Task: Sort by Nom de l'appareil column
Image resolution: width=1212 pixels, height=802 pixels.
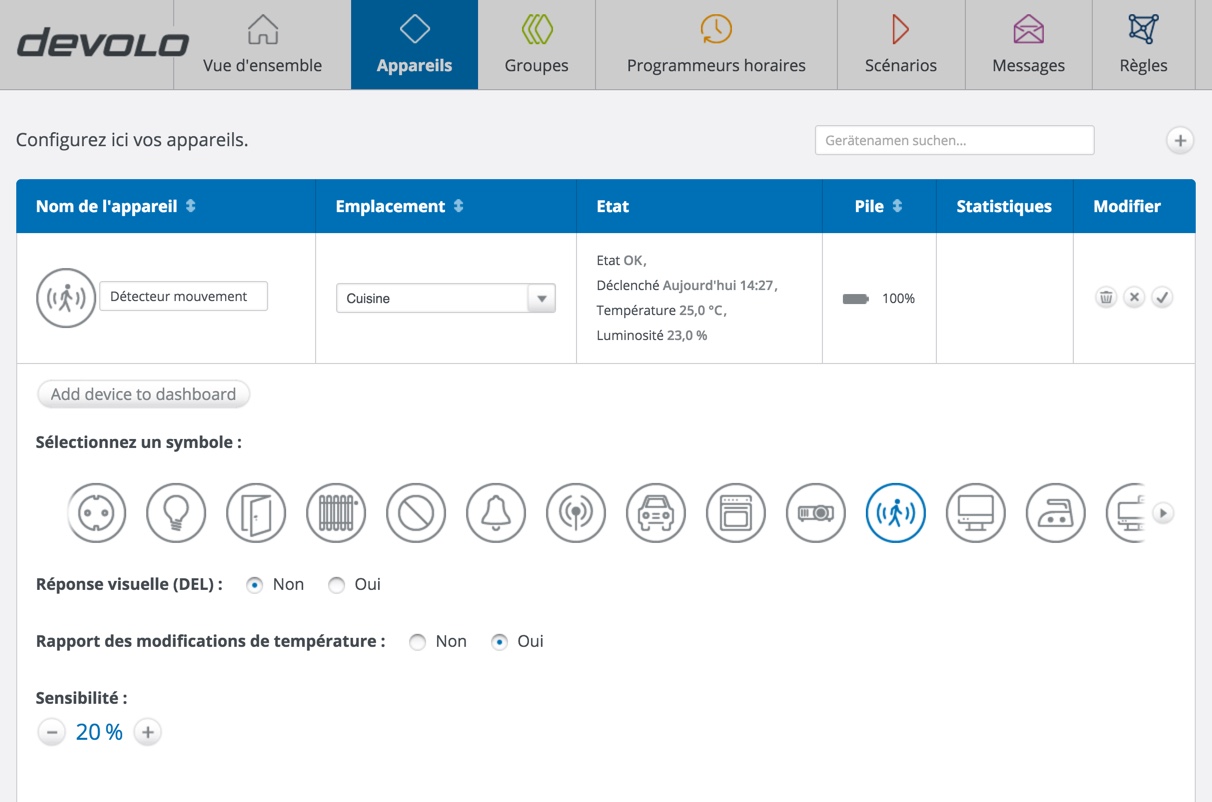Action: point(116,206)
